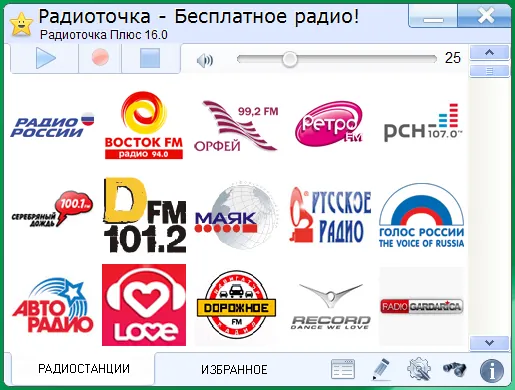
Task: Click the lines button below the up arrow
Action: click(x=489, y=71)
